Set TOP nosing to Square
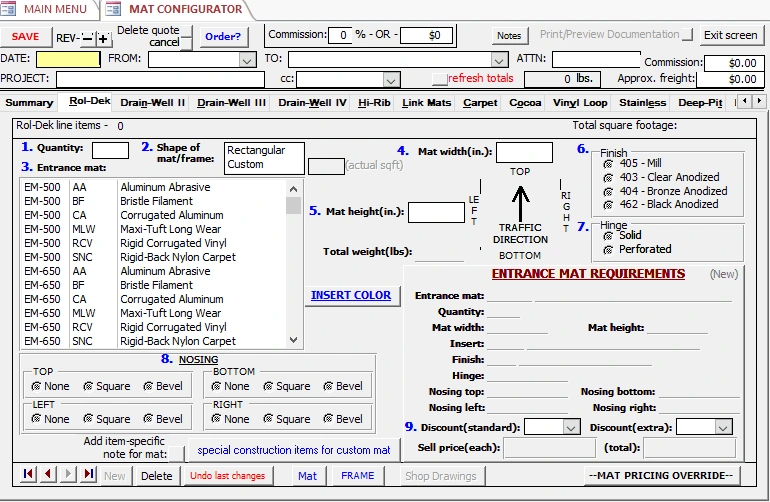 [88, 387]
